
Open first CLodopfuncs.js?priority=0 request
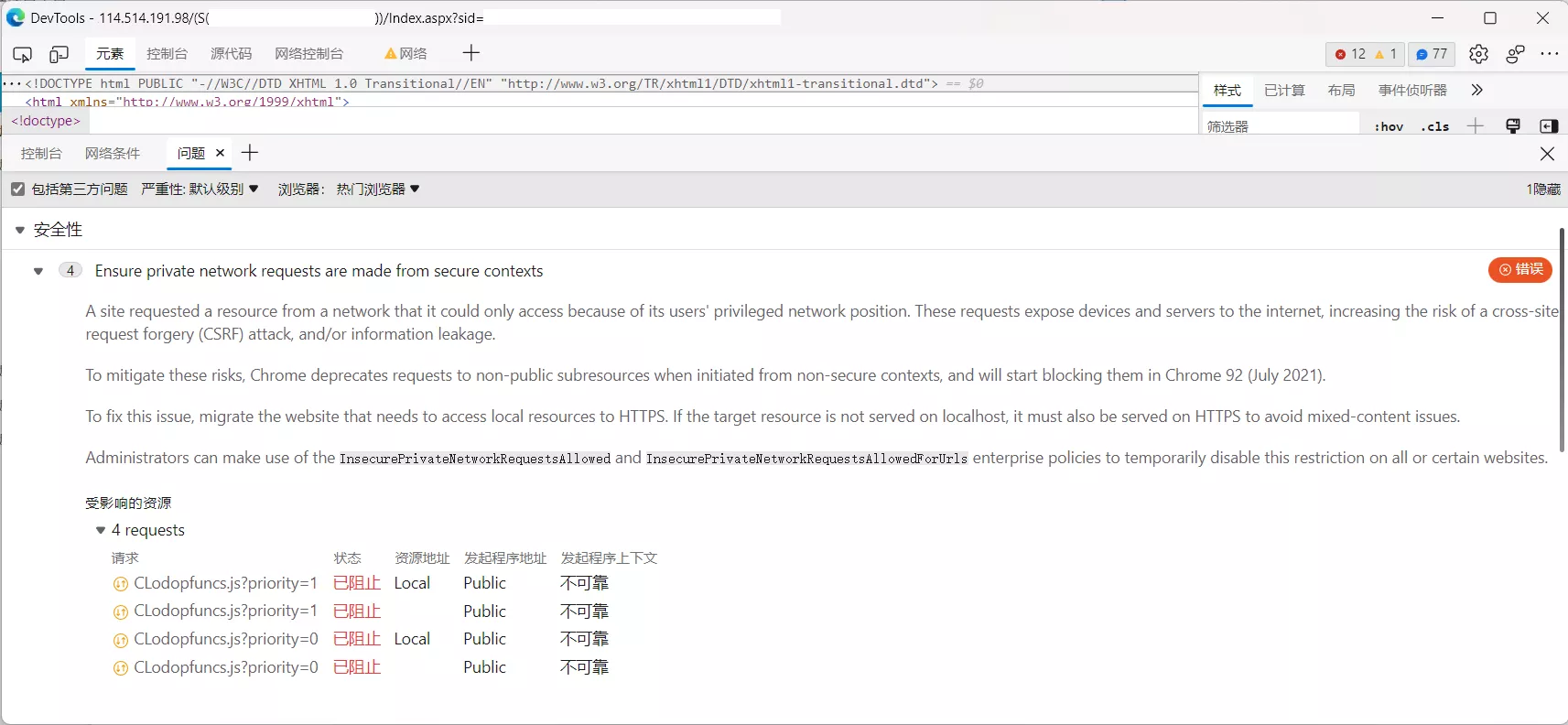[x=226, y=639]
